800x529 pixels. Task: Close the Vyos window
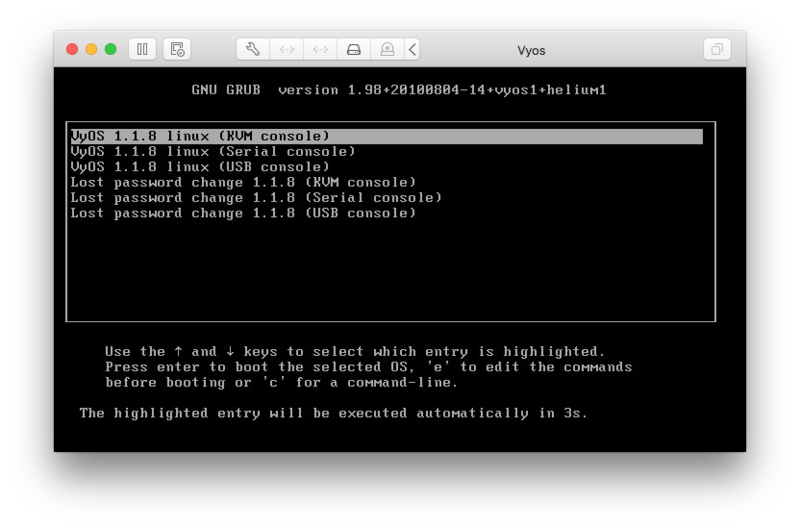tap(72, 49)
